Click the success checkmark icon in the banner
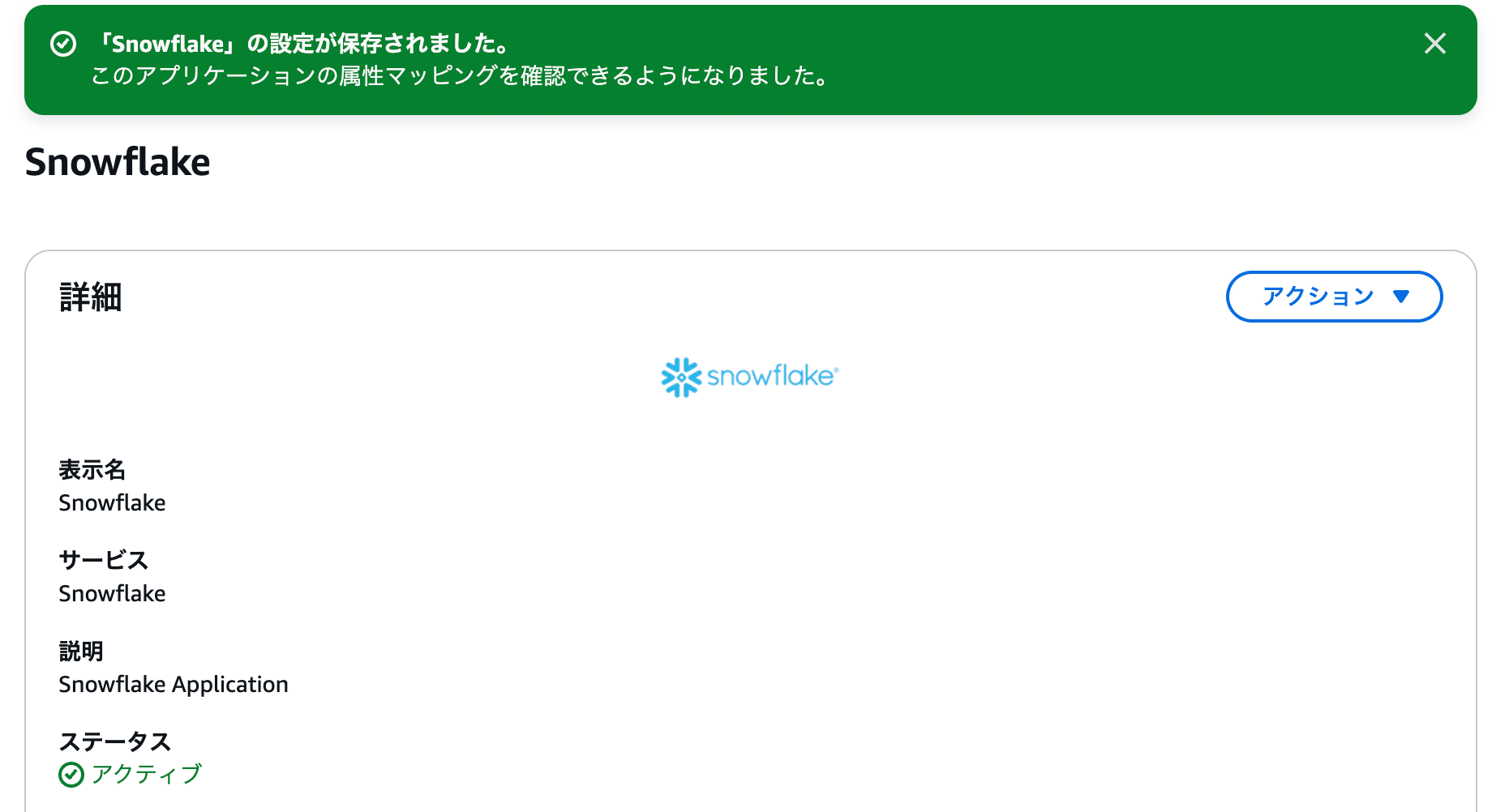This screenshot has height=812, width=1492. click(x=63, y=44)
